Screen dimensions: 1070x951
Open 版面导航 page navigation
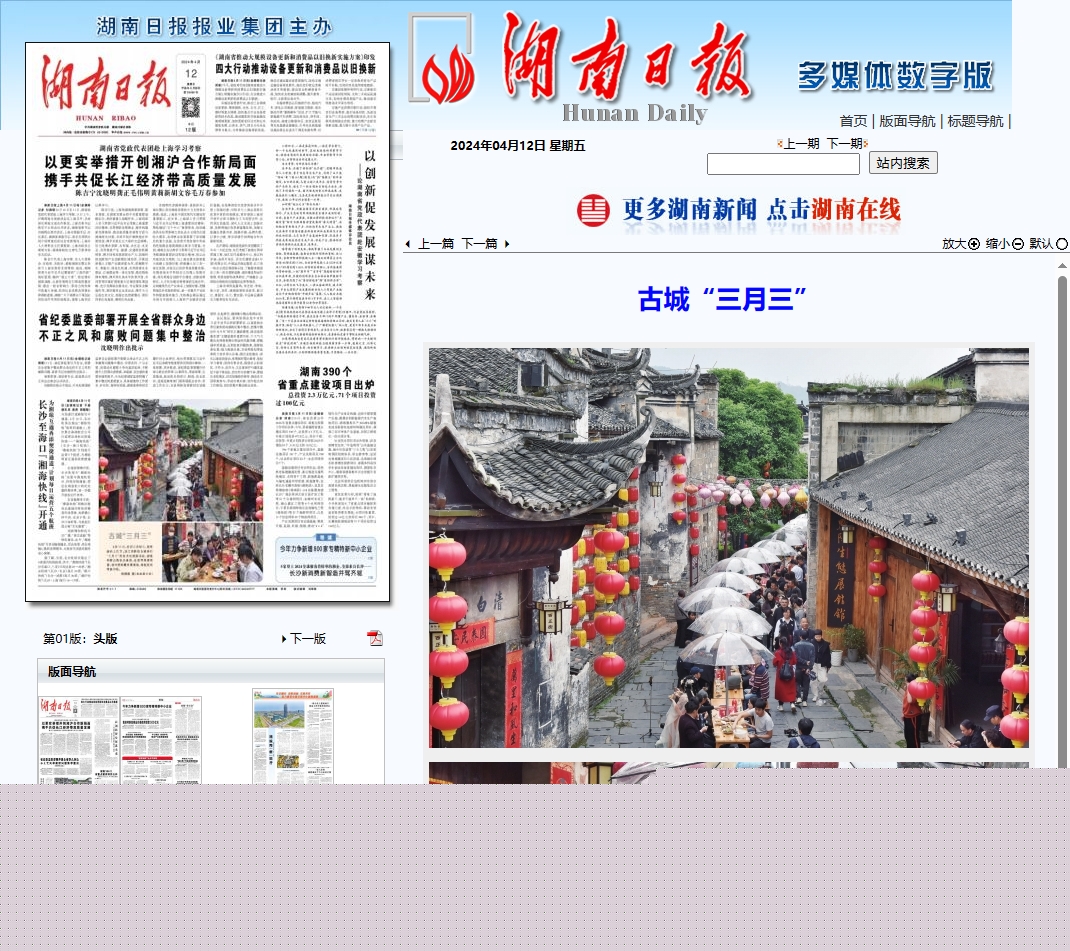[907, 121]
